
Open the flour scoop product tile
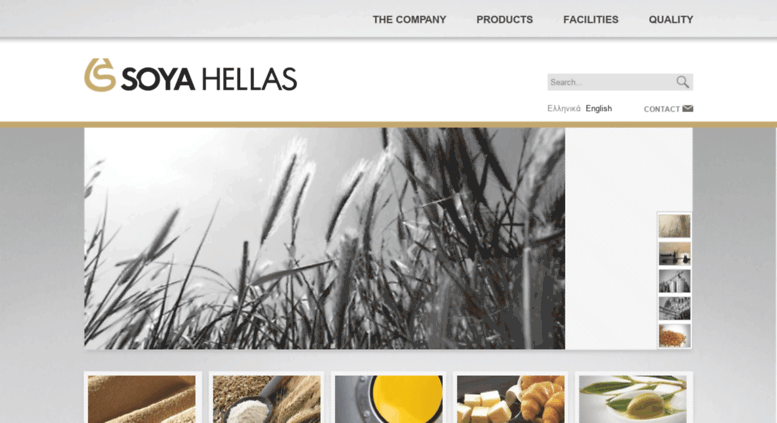[x=267, y=399]
